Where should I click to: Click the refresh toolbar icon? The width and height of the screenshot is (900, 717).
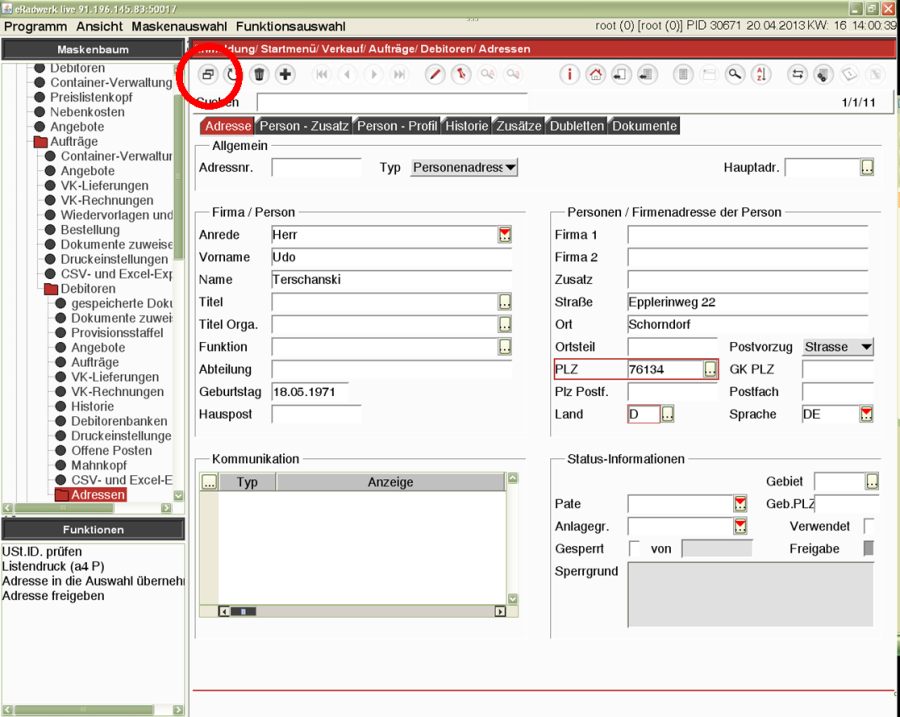(232, 75)
